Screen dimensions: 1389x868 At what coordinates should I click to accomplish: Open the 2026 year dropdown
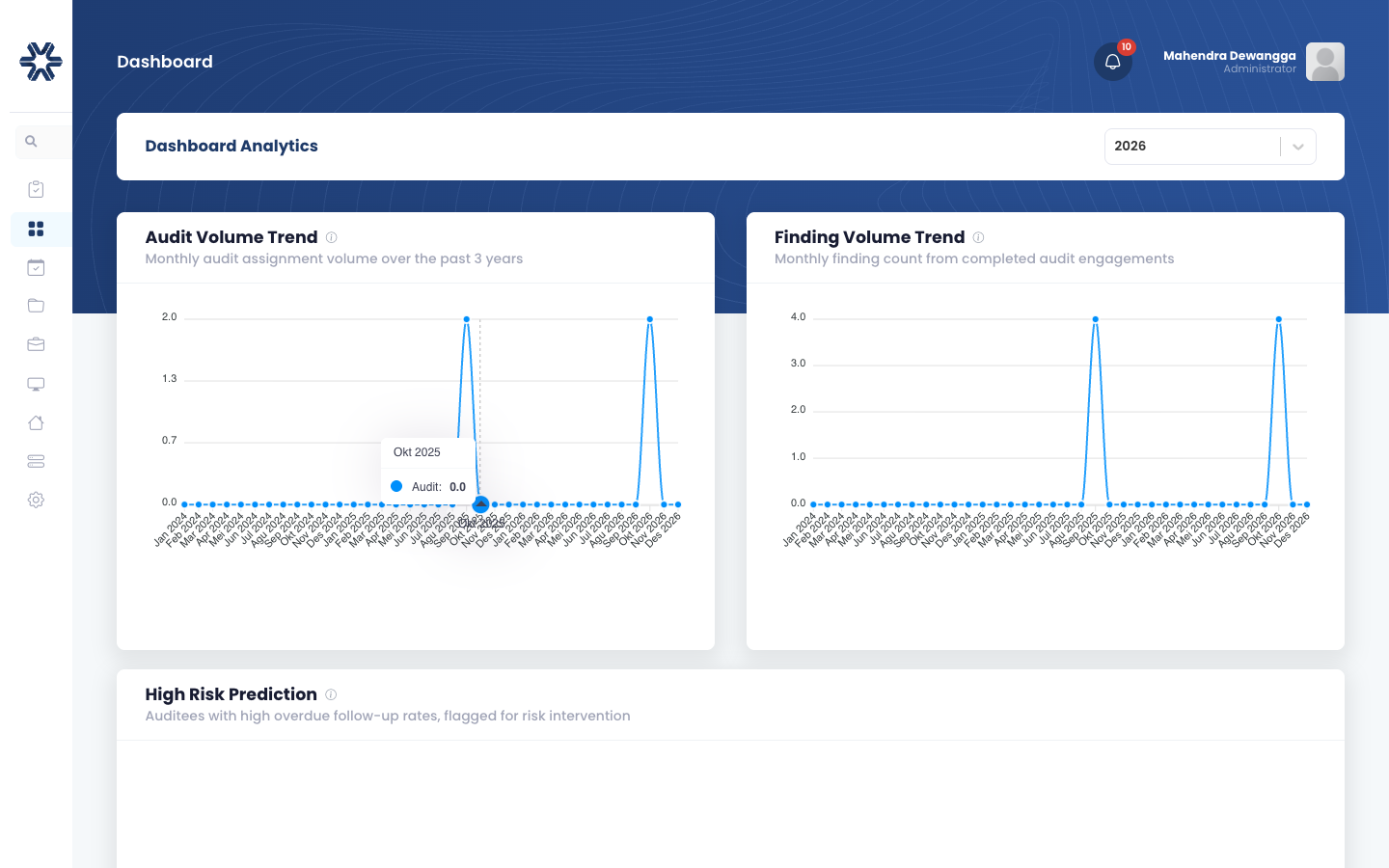1210,147
